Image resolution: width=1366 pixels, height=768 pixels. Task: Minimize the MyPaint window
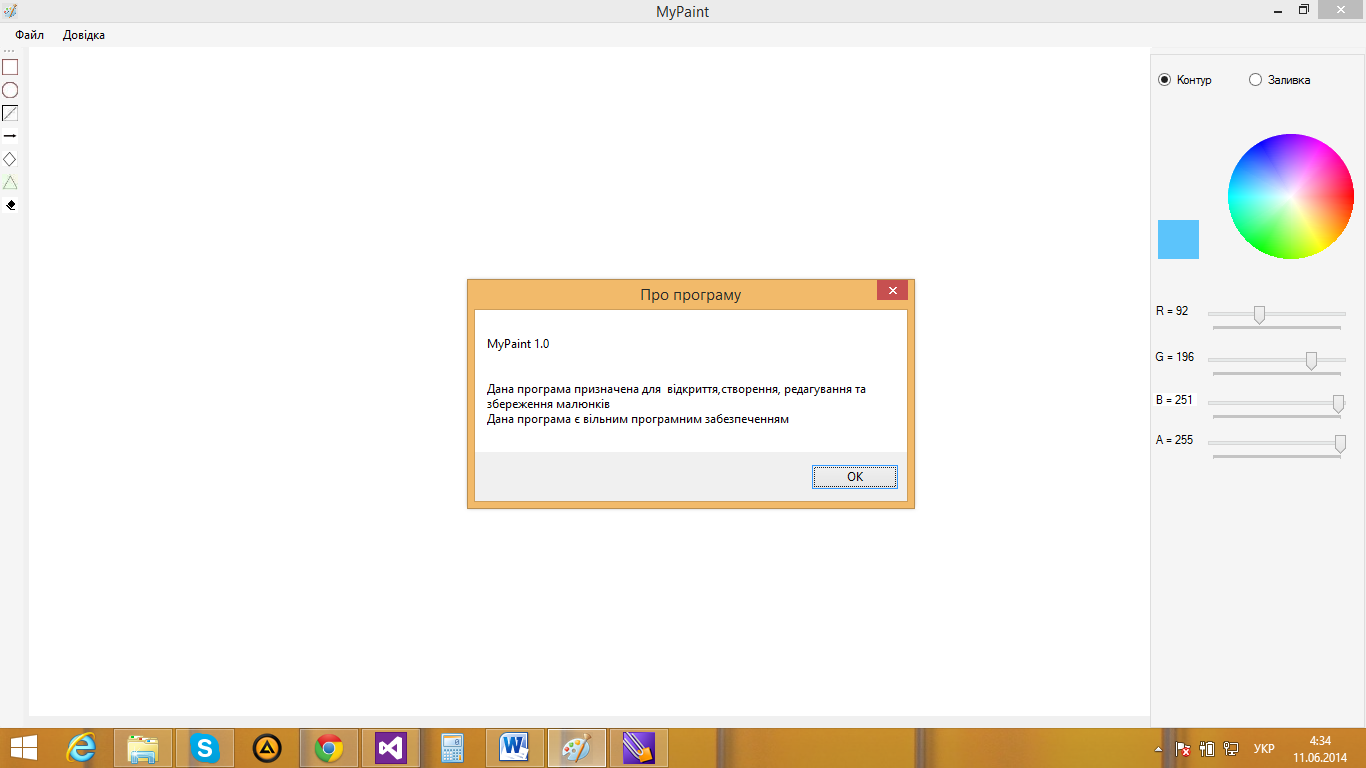1277,10
